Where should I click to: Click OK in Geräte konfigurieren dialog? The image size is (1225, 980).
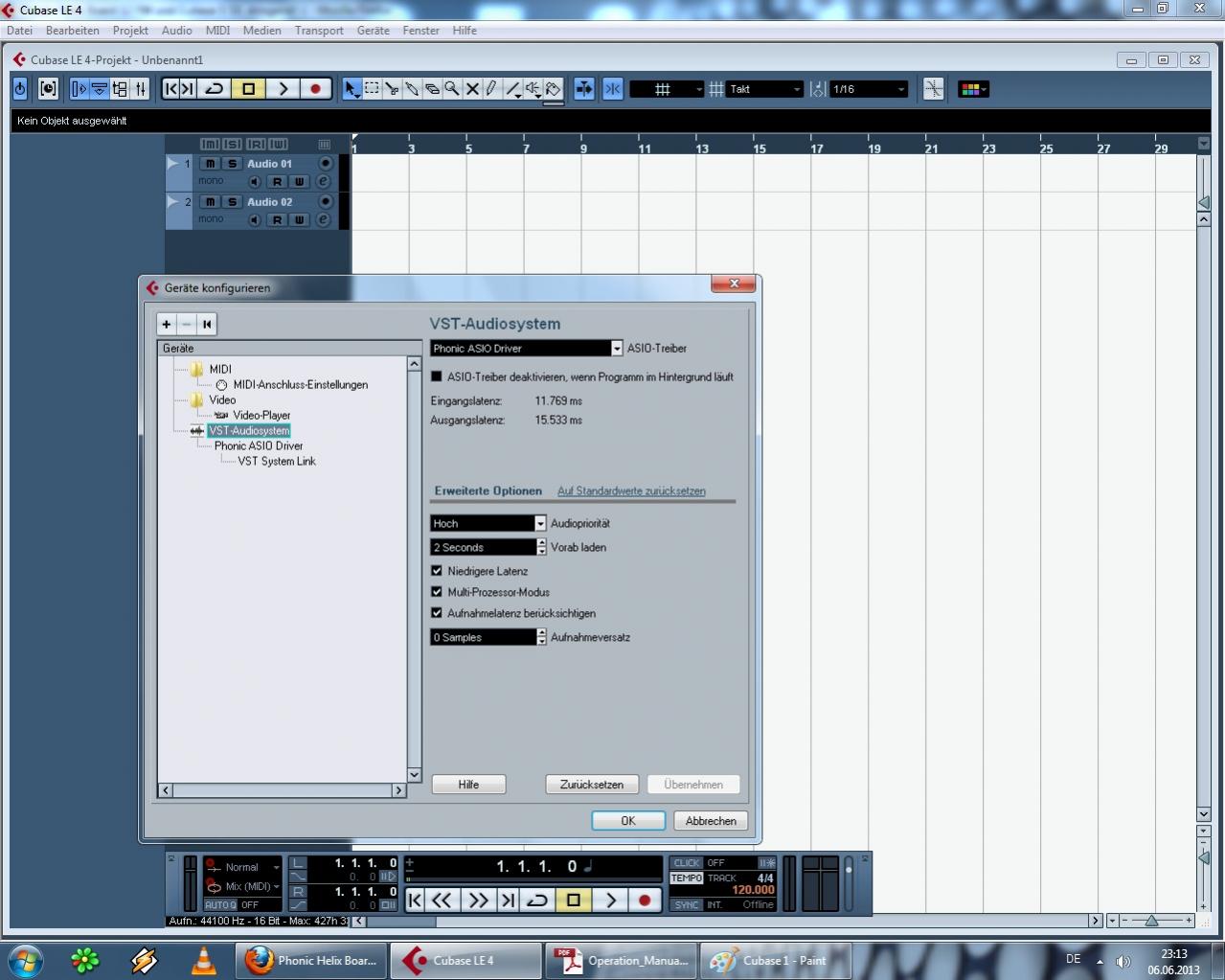point(628,821)
